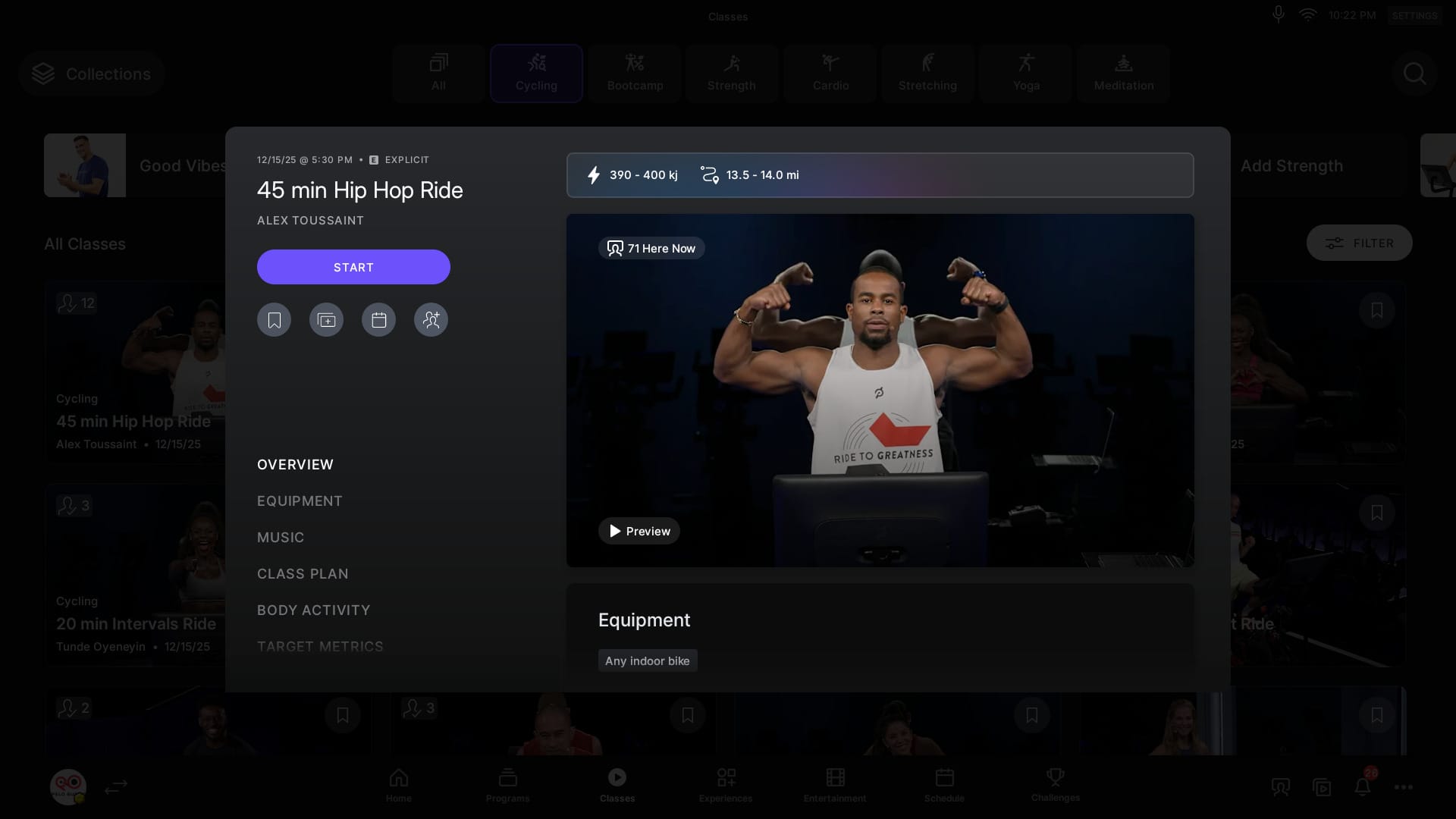The height and width of the screenshot is (819, 1456).
Task: Switch to the Yoga category tab
Action: click(1025, 74)
